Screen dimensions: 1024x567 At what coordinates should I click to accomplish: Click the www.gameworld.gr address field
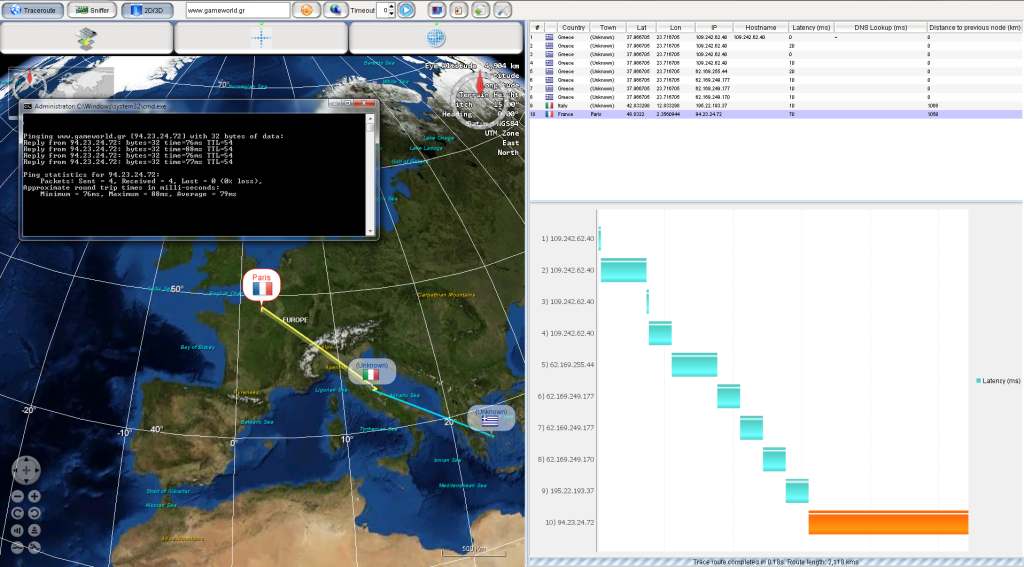(x=238, y=10)
